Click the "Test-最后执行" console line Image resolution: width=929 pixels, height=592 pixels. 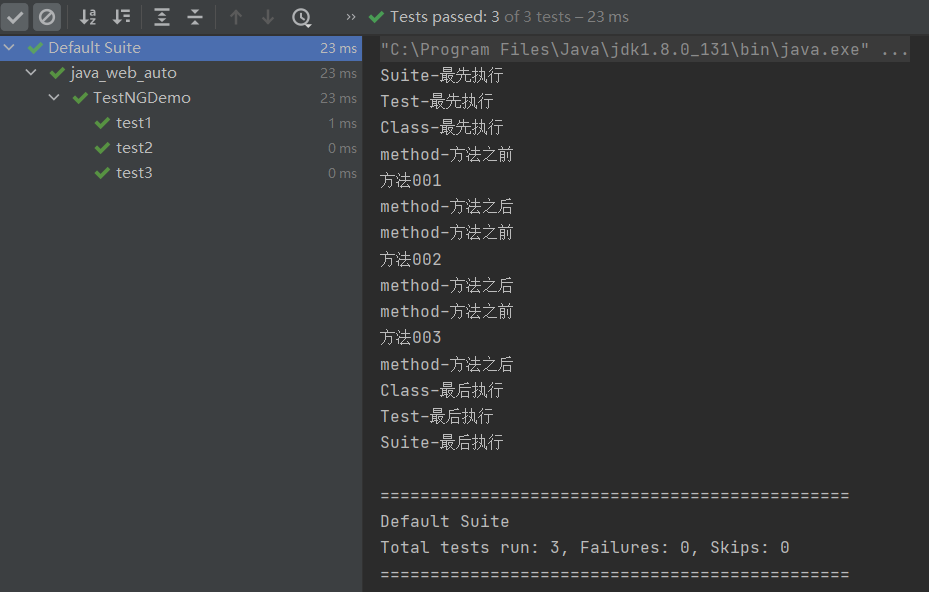click(437, 417)
